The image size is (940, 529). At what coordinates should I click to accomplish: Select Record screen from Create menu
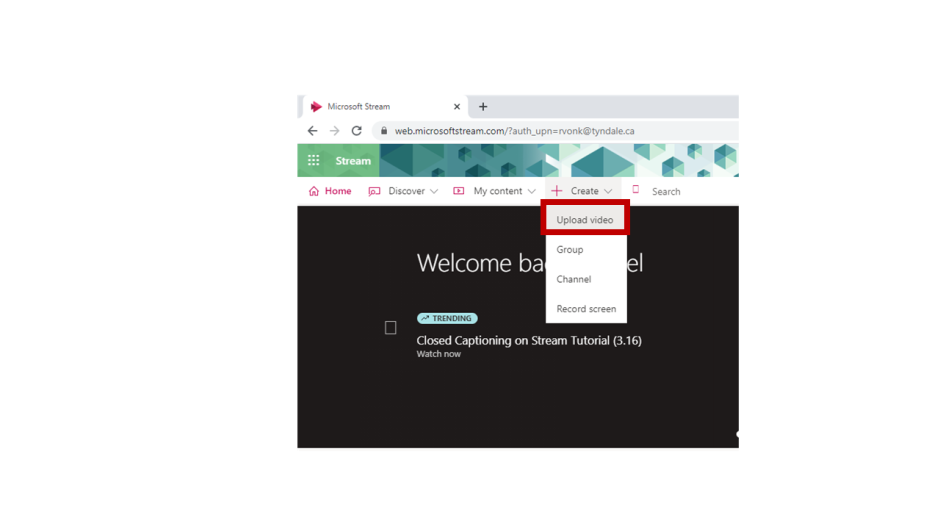[586, 309]
